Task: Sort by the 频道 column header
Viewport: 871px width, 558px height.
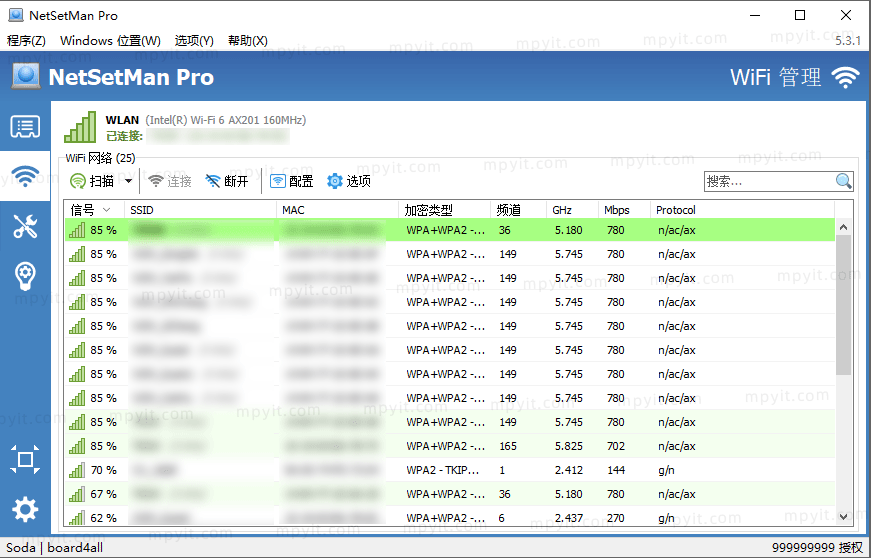Action: click(x=518, y=210)
